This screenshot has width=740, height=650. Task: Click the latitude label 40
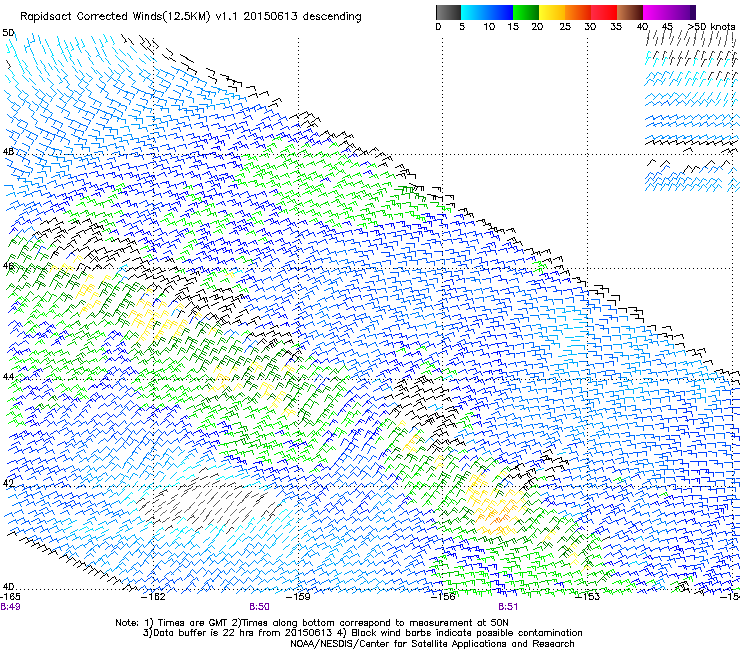(x=8, y=586)
